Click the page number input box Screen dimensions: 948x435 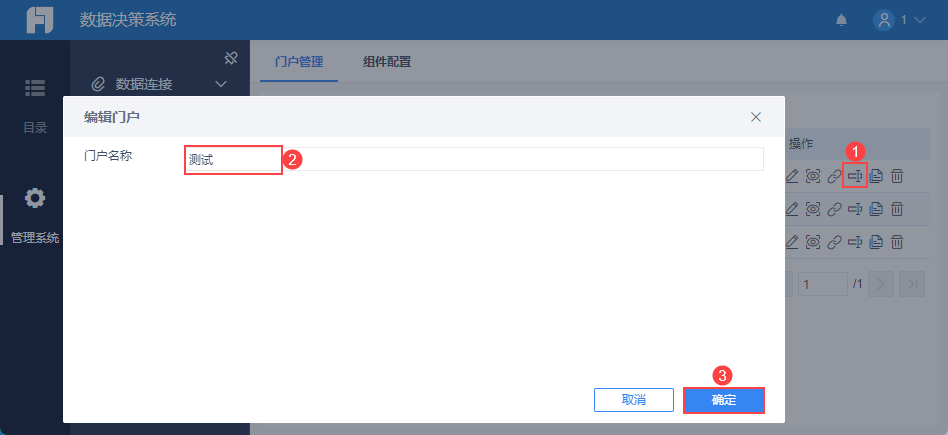[x=823, y=284]
